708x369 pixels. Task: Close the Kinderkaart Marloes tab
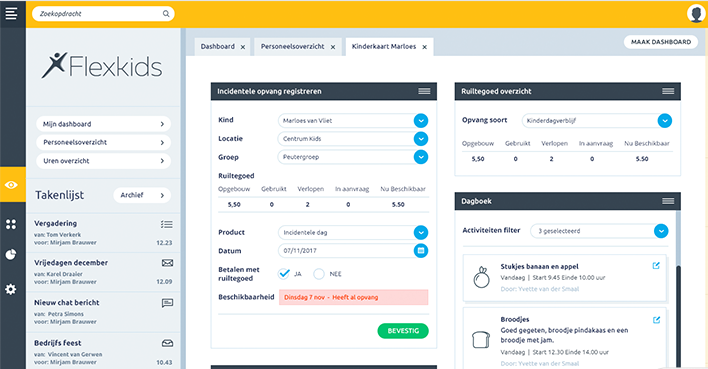click(x=424, y=47)
